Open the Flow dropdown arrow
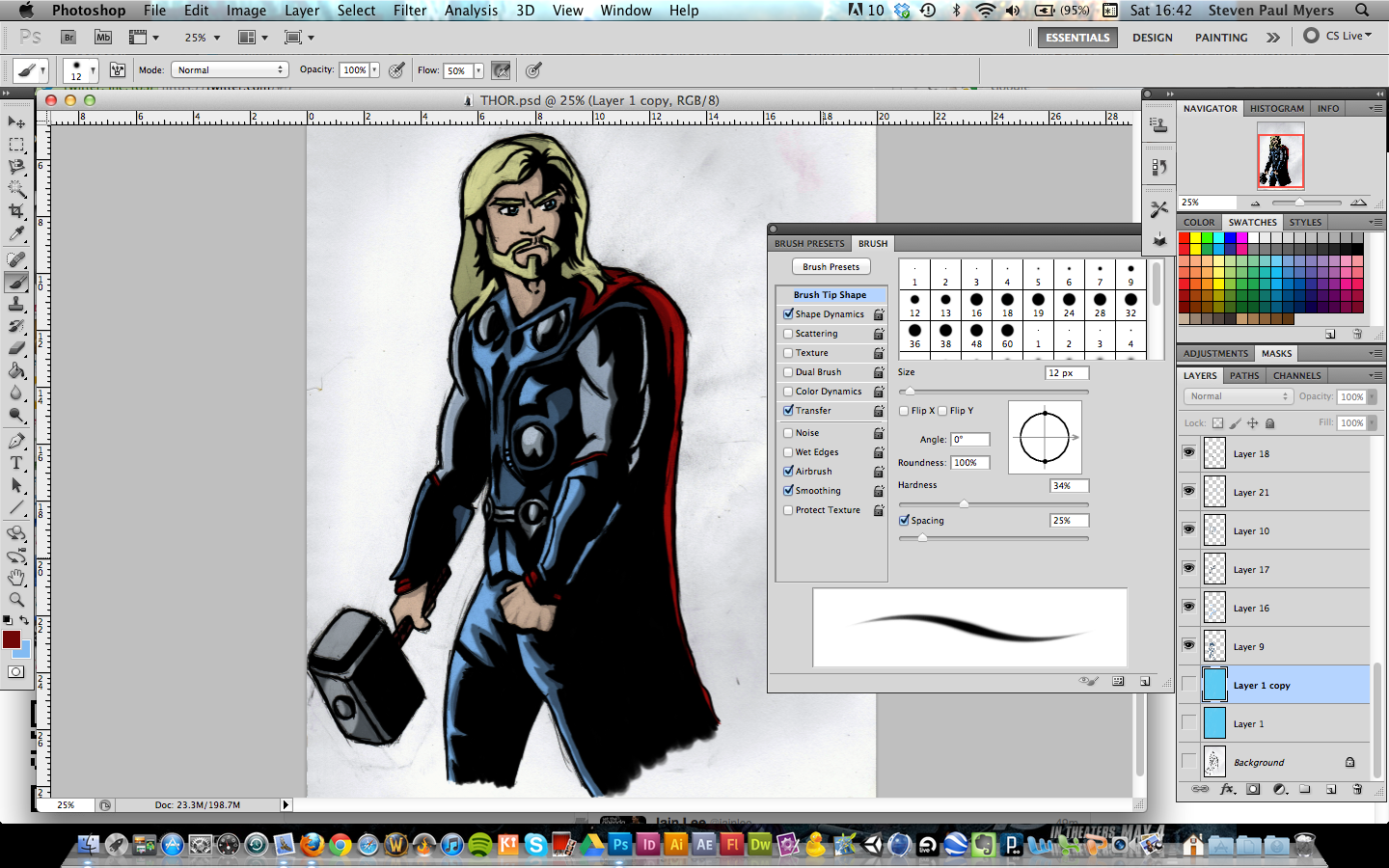Image resolution: width=1389 pixels, height=868 pixels. [x=477, y=70]
